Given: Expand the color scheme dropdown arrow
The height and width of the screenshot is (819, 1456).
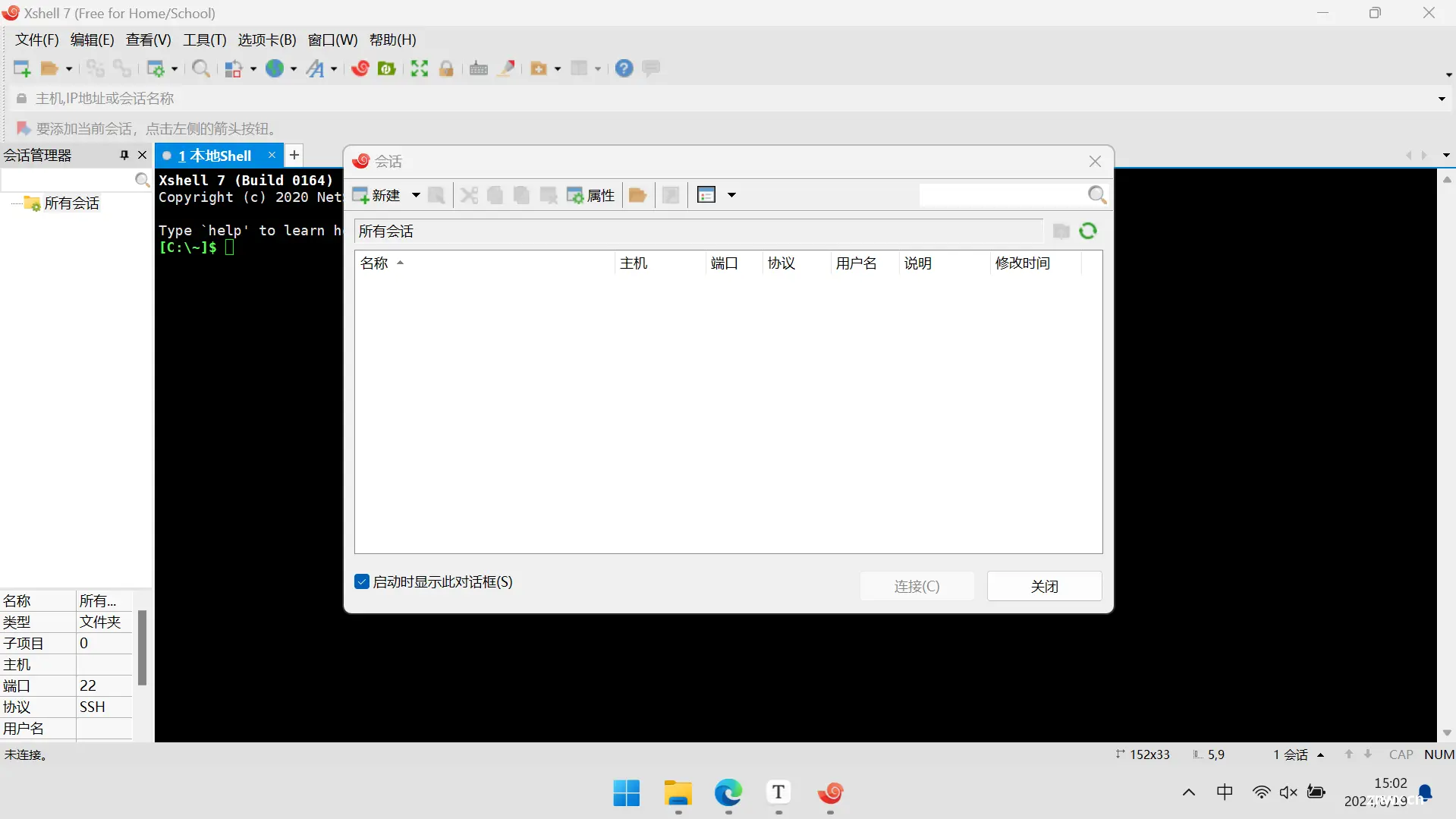Looking at the screenshot, I should pyautogui.click(x=253, y=69).
